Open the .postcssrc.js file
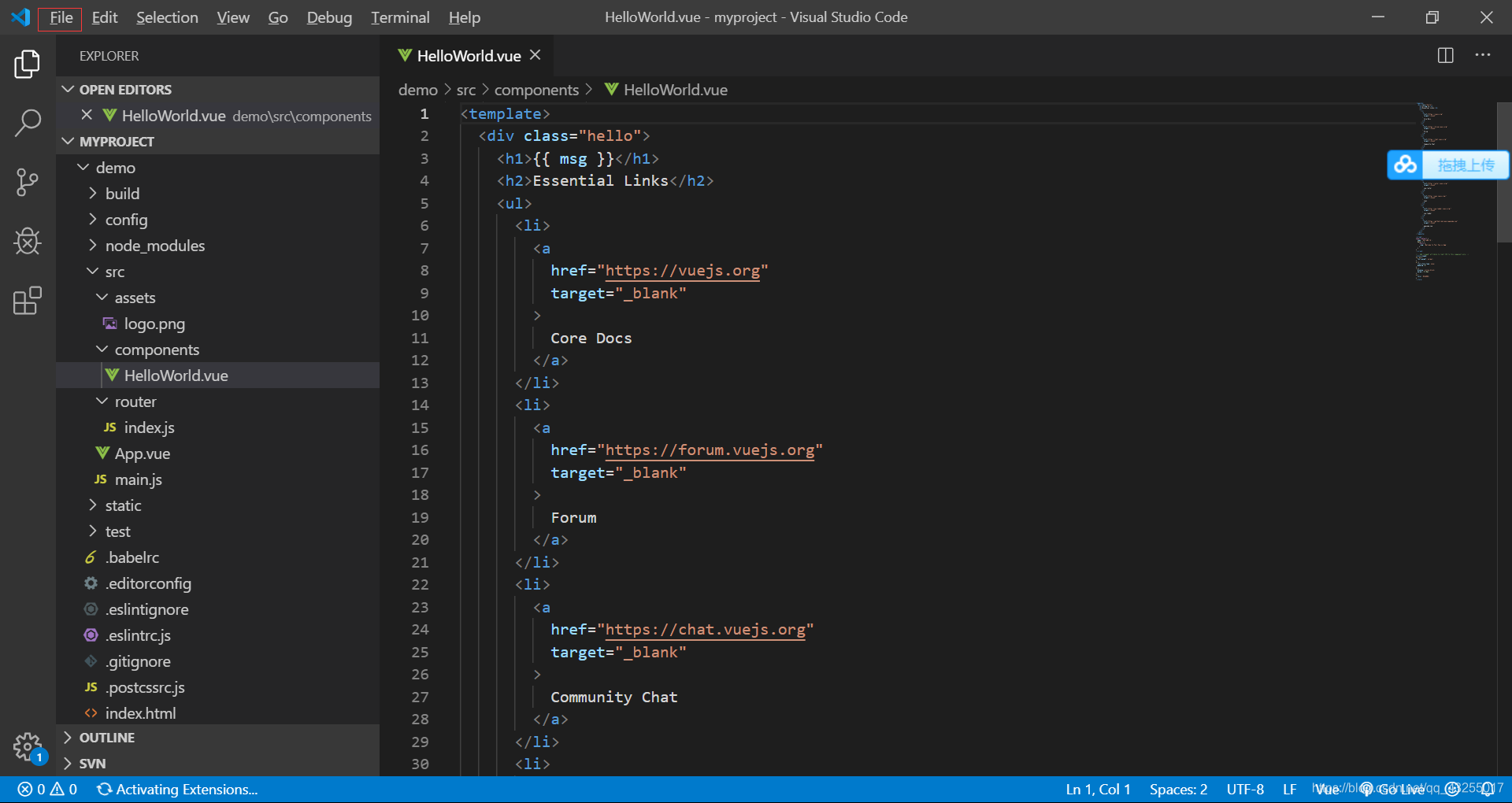The width and height of the screenshot is (1512, 803). tap(217, 686)
